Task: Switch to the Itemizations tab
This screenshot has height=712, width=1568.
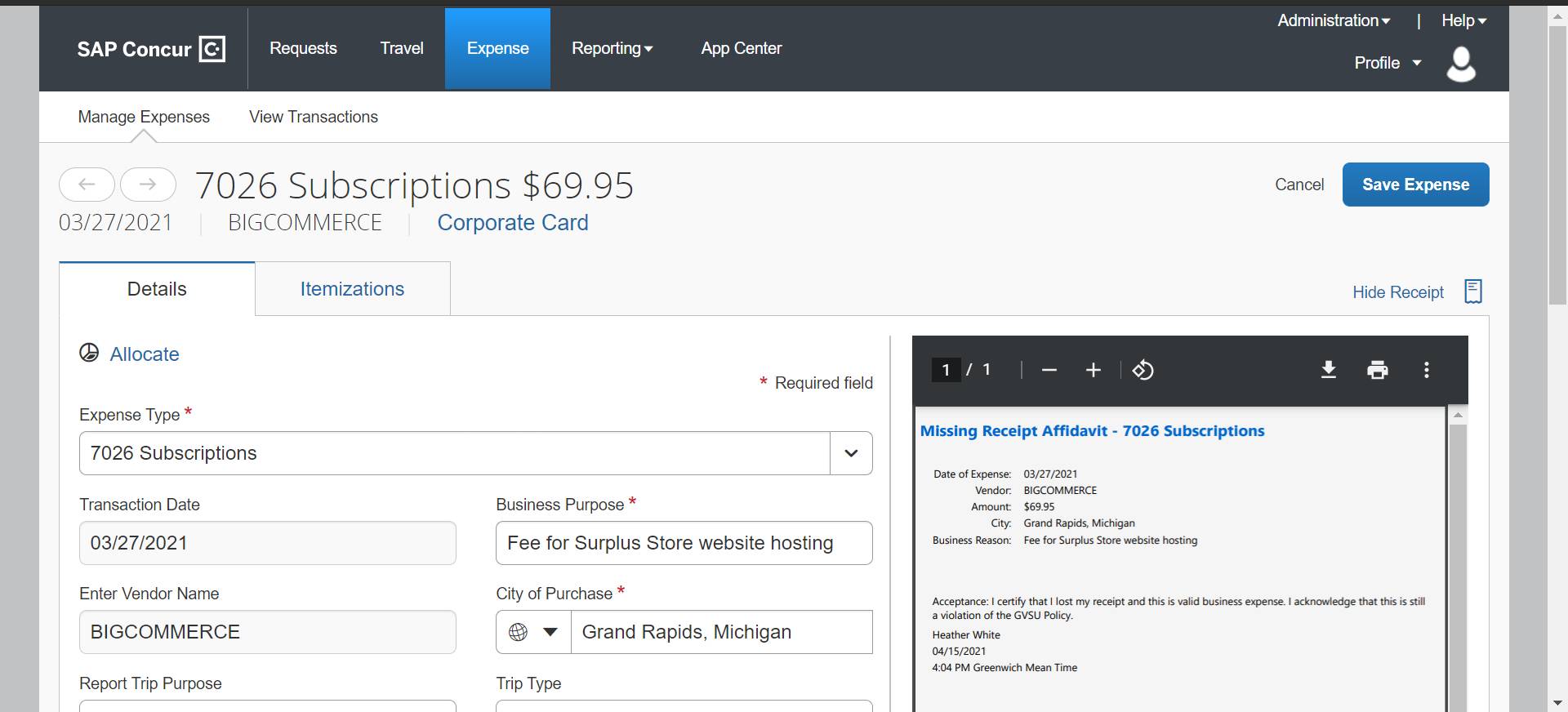Action: [x=352, y=289]
